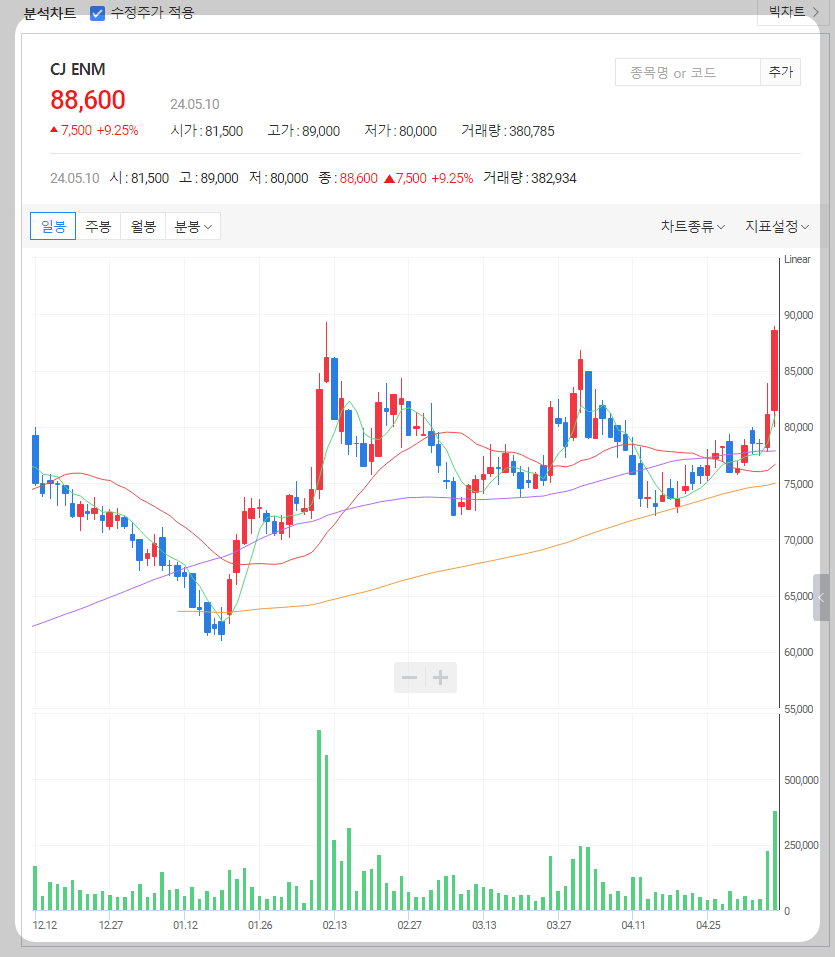Click the 02.13 date axis label
Viewport: 835px width, 957px height.
(334, 925)
